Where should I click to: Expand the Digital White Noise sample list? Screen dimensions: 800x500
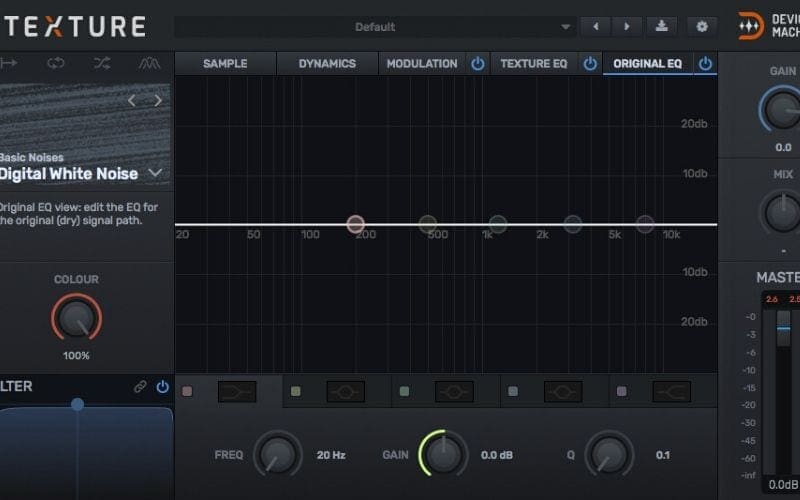(155, 173)
